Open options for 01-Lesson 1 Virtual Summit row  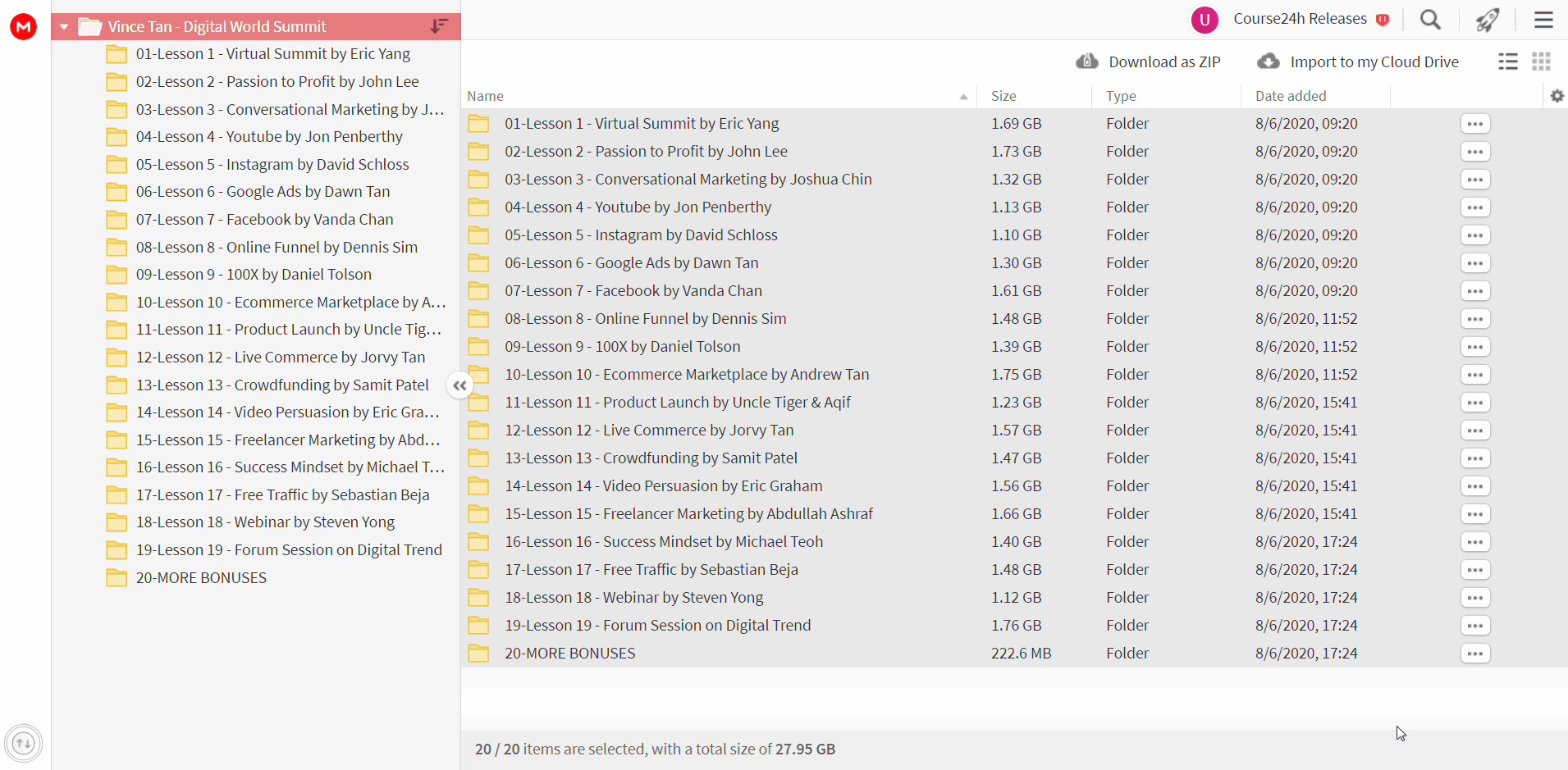click(x=1475, y=124)
